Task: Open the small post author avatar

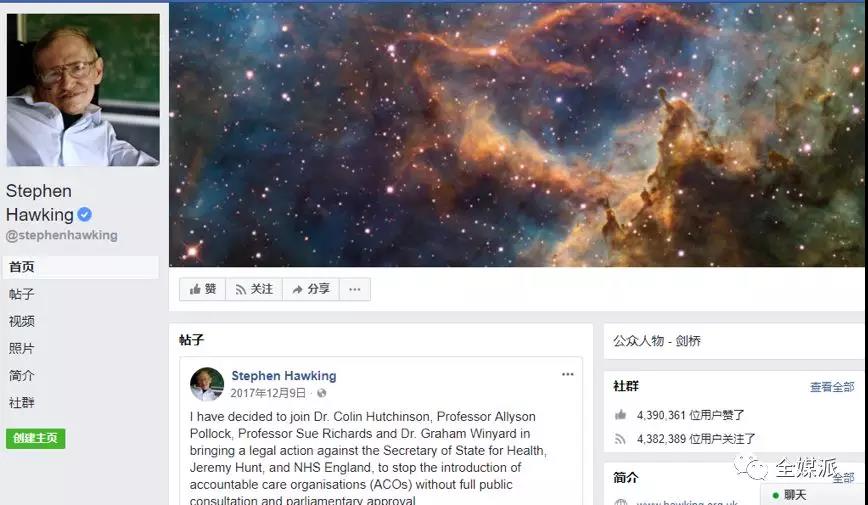Action: (207, 384)
